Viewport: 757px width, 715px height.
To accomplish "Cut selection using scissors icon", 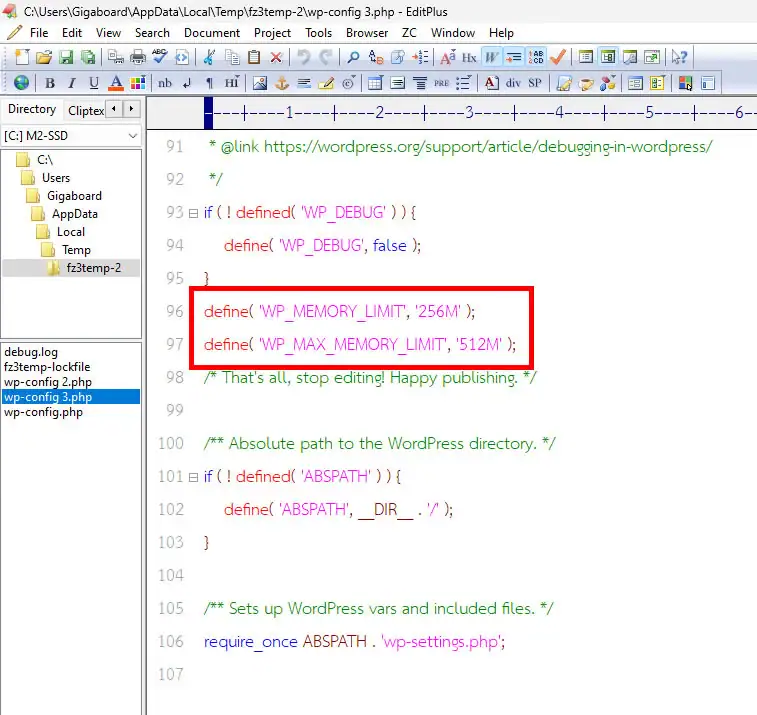I will pos(209,57).
